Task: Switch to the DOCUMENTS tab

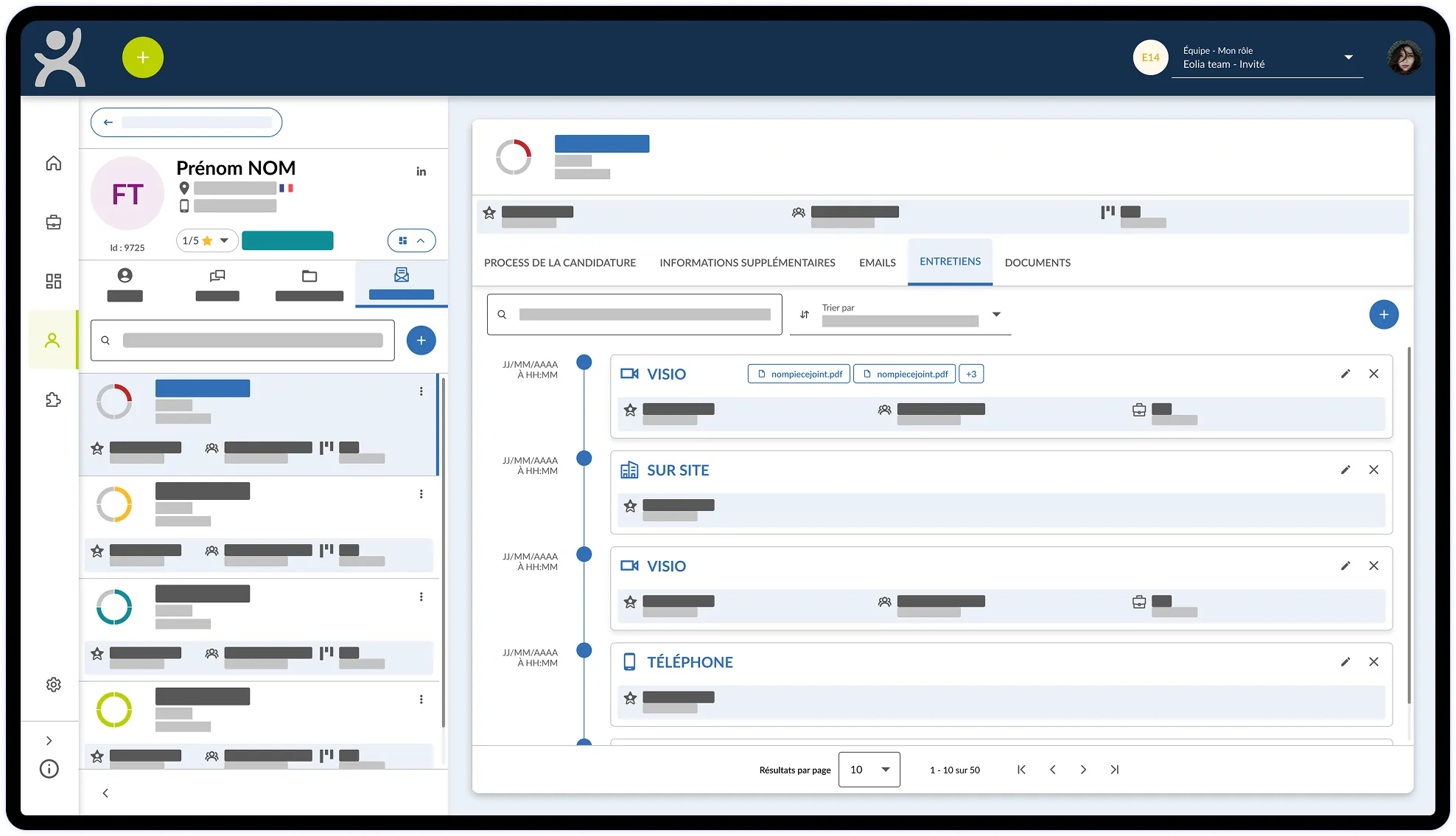Action: 1037,262
